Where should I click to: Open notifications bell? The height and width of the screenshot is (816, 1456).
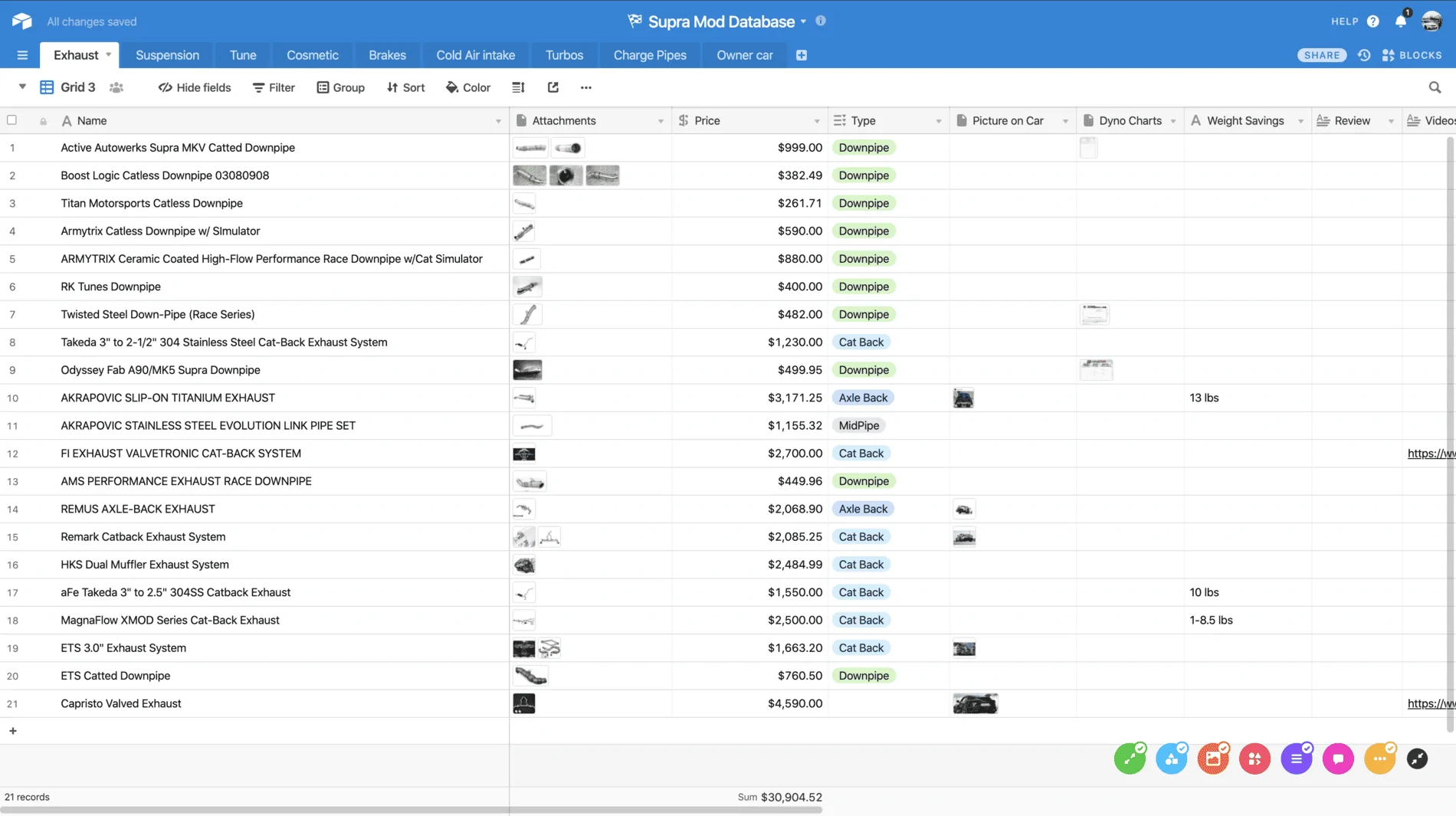pyautogui.click(x=1401, y=21)
